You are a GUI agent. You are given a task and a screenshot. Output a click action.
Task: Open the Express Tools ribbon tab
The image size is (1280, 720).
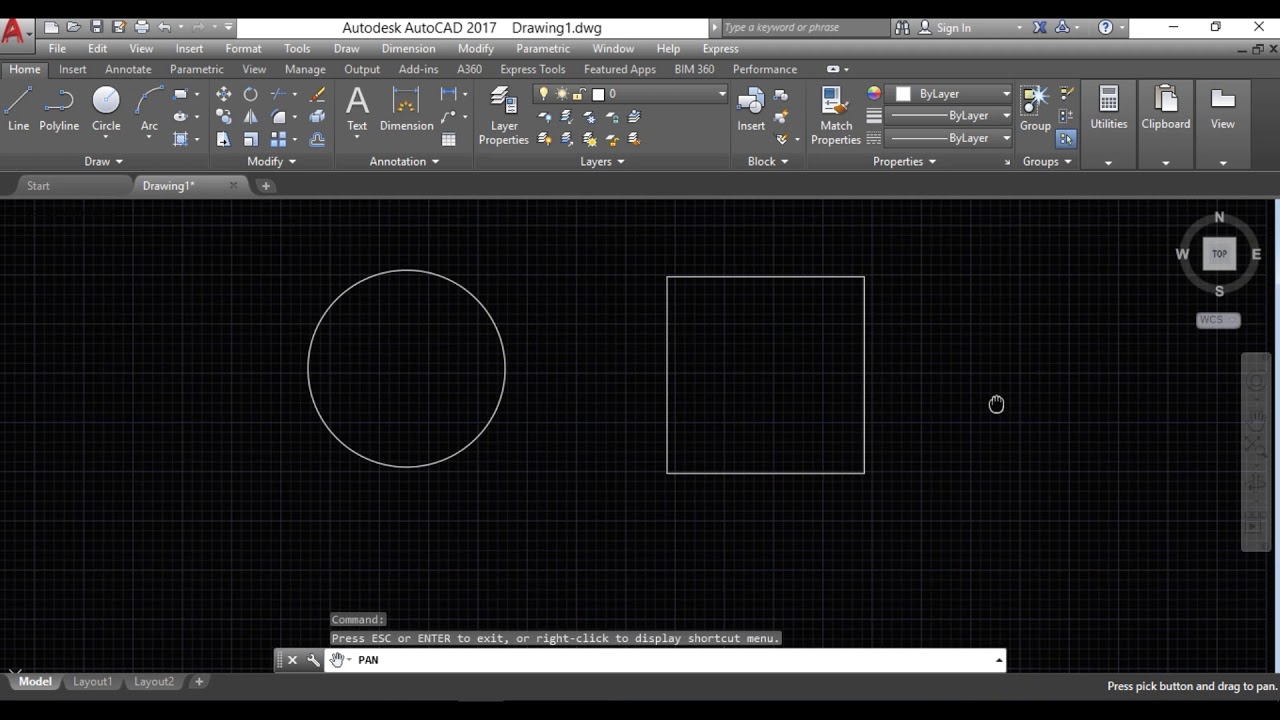tap(532, 69)
